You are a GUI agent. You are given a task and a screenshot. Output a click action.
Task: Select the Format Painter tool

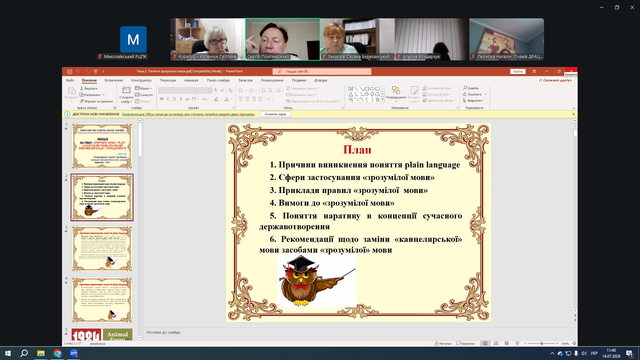96,101
